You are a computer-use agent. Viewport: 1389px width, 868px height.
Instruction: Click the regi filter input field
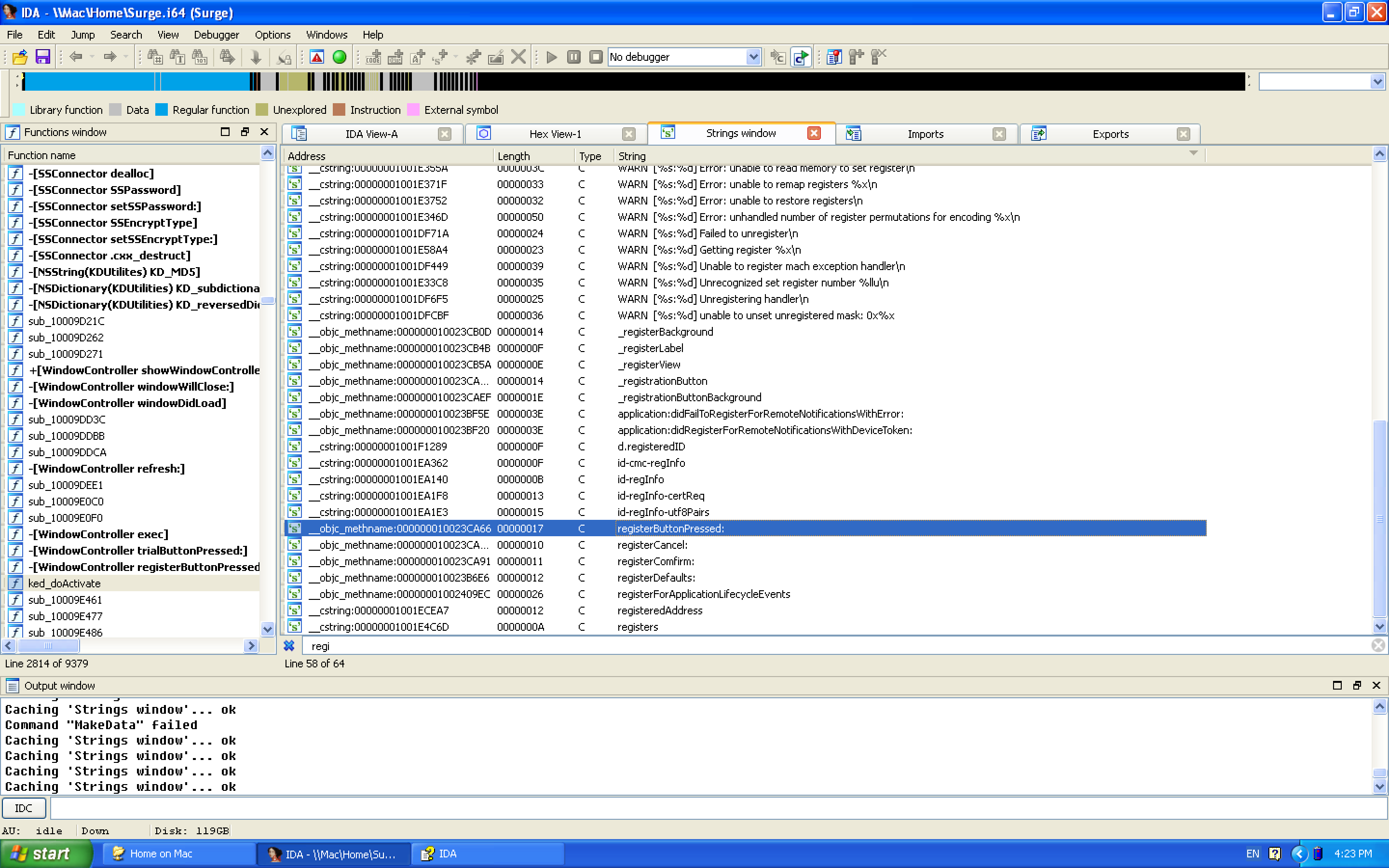pos(574,645)
